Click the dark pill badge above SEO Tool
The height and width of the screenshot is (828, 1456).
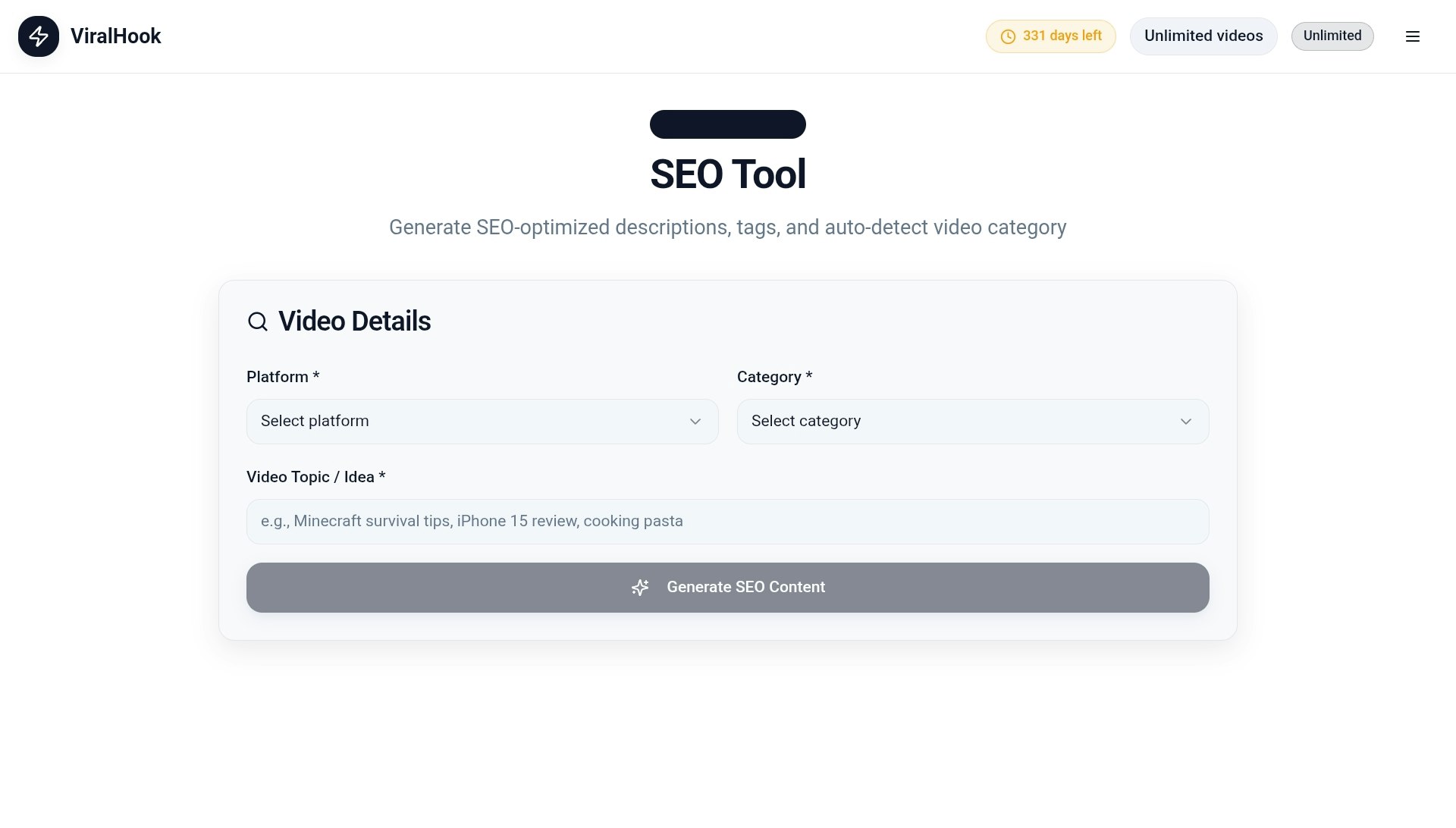click(x=727, y=124)
